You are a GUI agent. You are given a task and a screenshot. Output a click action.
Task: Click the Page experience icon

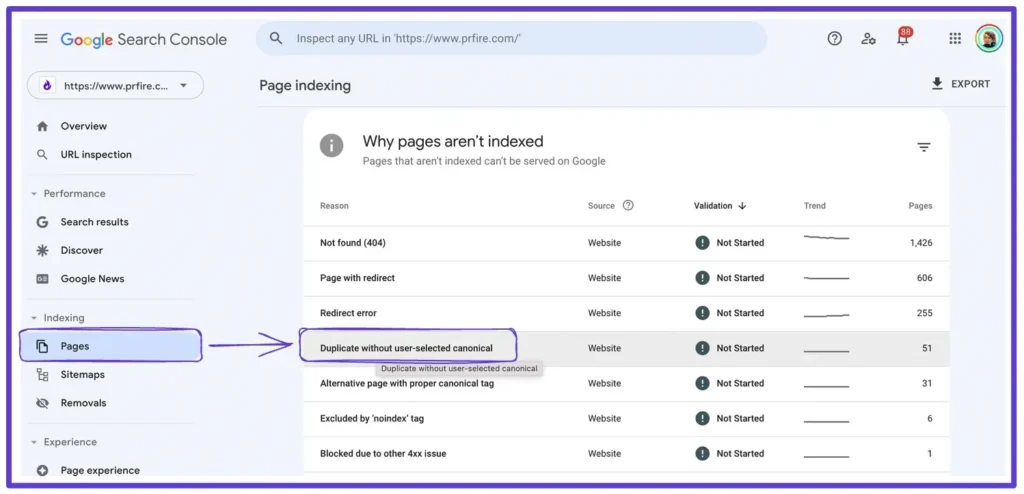click(x=42, y=470)
